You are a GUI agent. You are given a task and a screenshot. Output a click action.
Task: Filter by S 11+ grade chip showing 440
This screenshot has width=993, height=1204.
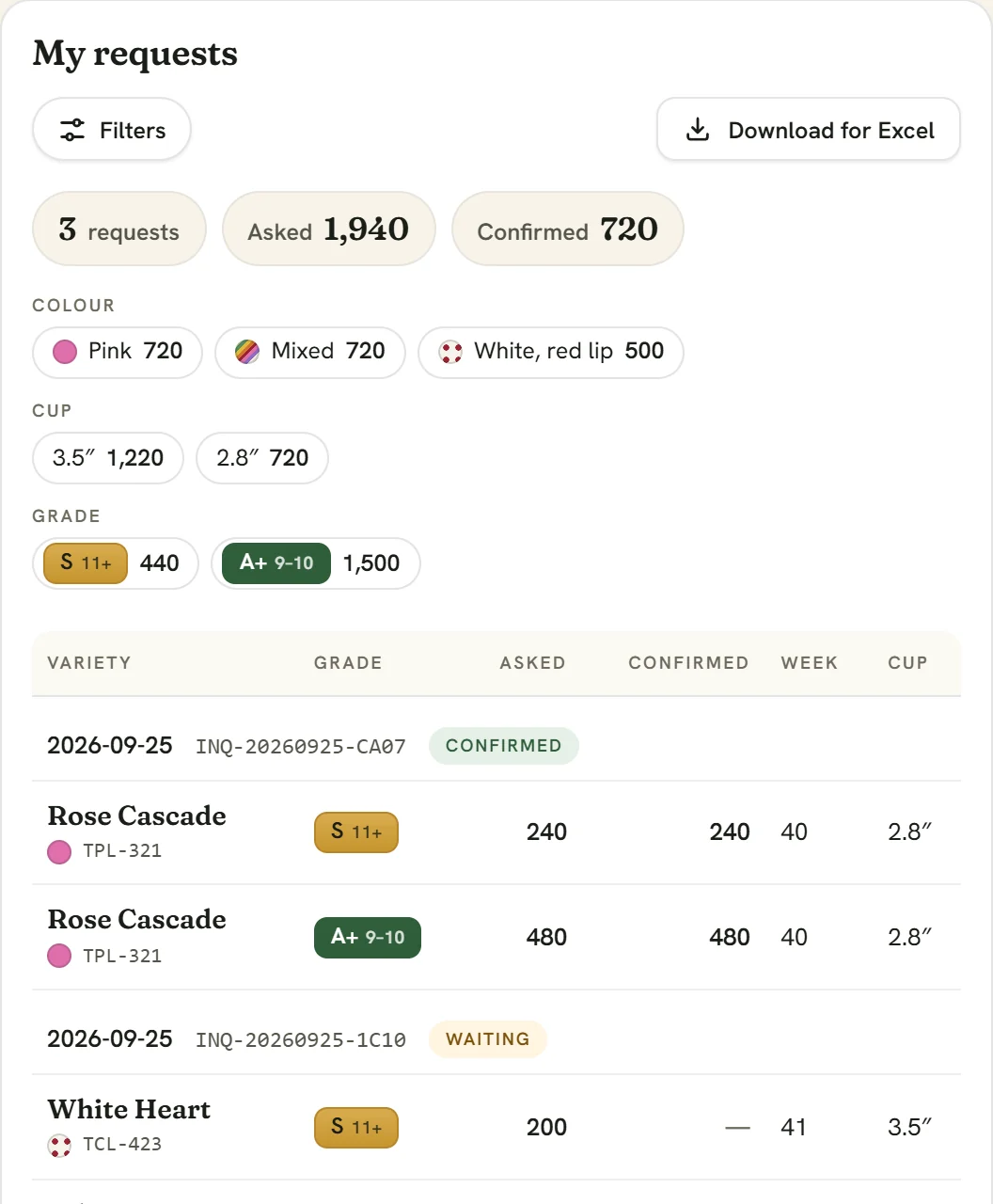[x=116, y=563]
